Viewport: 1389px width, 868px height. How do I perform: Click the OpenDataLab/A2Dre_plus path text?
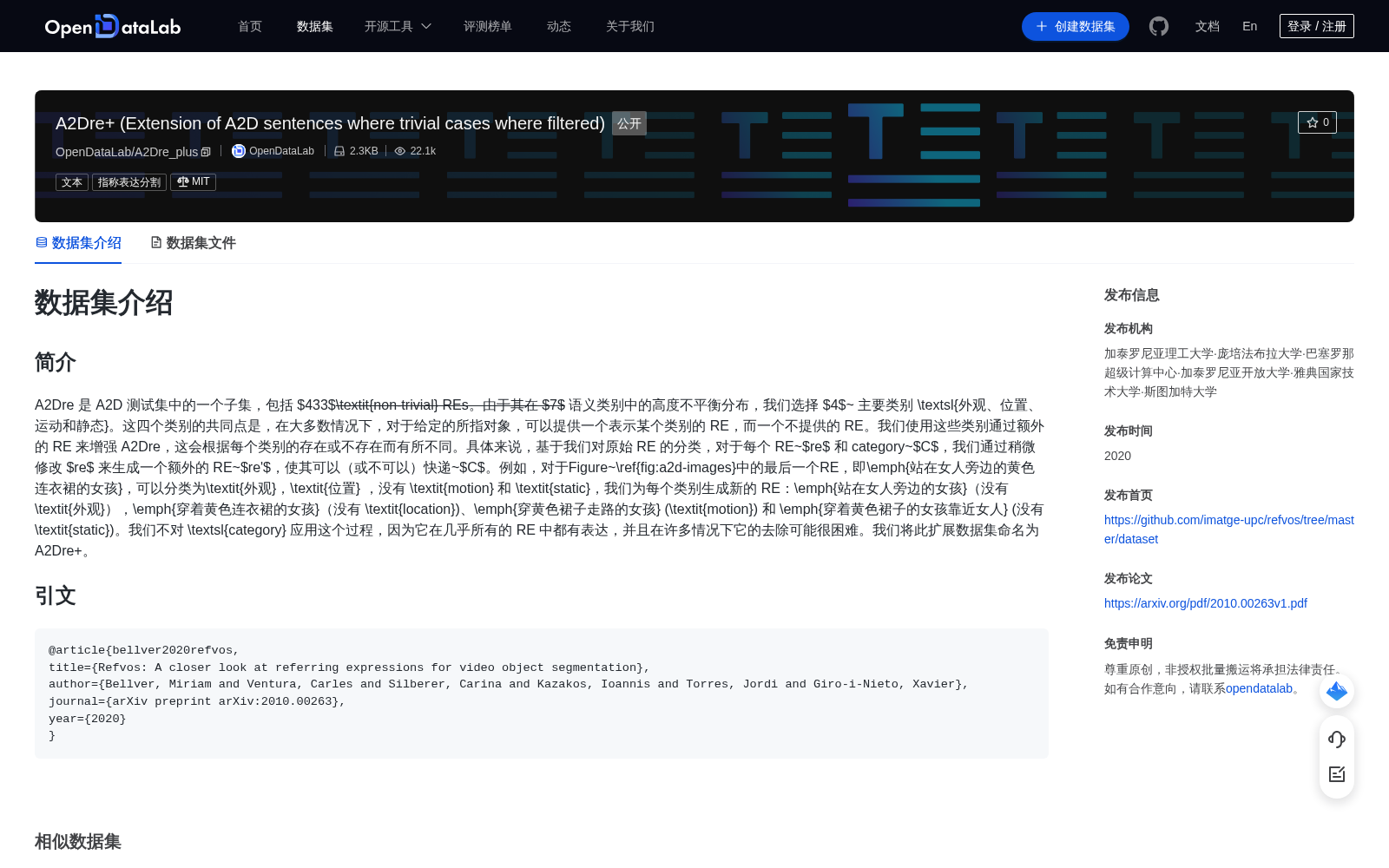pyautogui.click(x=127, y=152)
